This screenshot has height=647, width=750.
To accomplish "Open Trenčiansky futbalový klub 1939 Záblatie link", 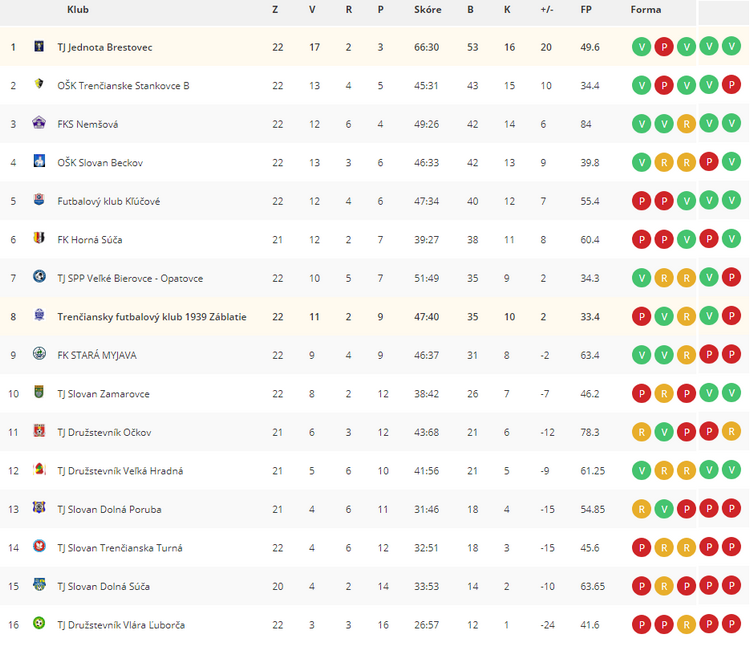I will [x=152, y=317].
